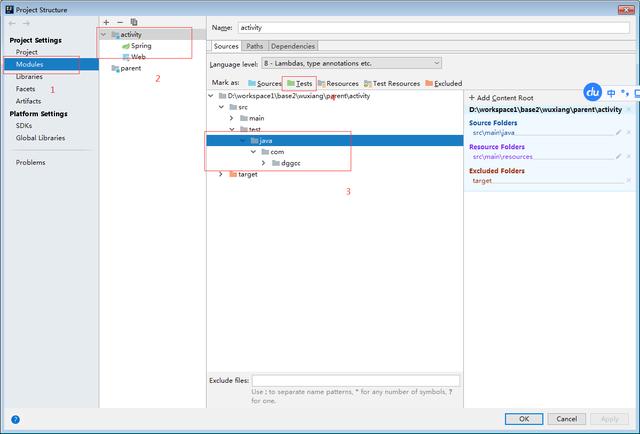Remove the src\main\resources folder entry

[629, 156]
